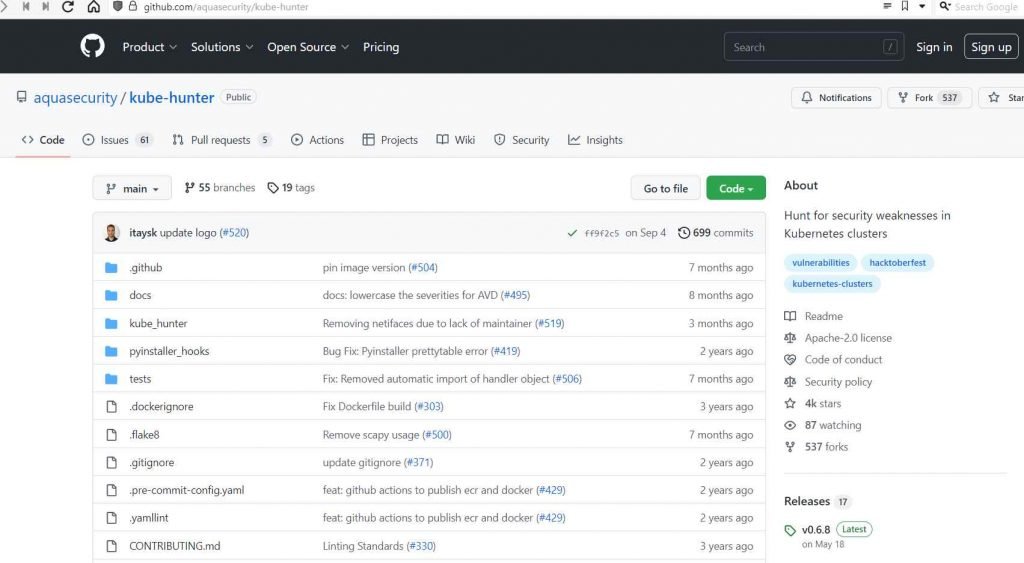Open the Projects tab
This screenshot has width=1024, height=563.
(x=390, y=140)
